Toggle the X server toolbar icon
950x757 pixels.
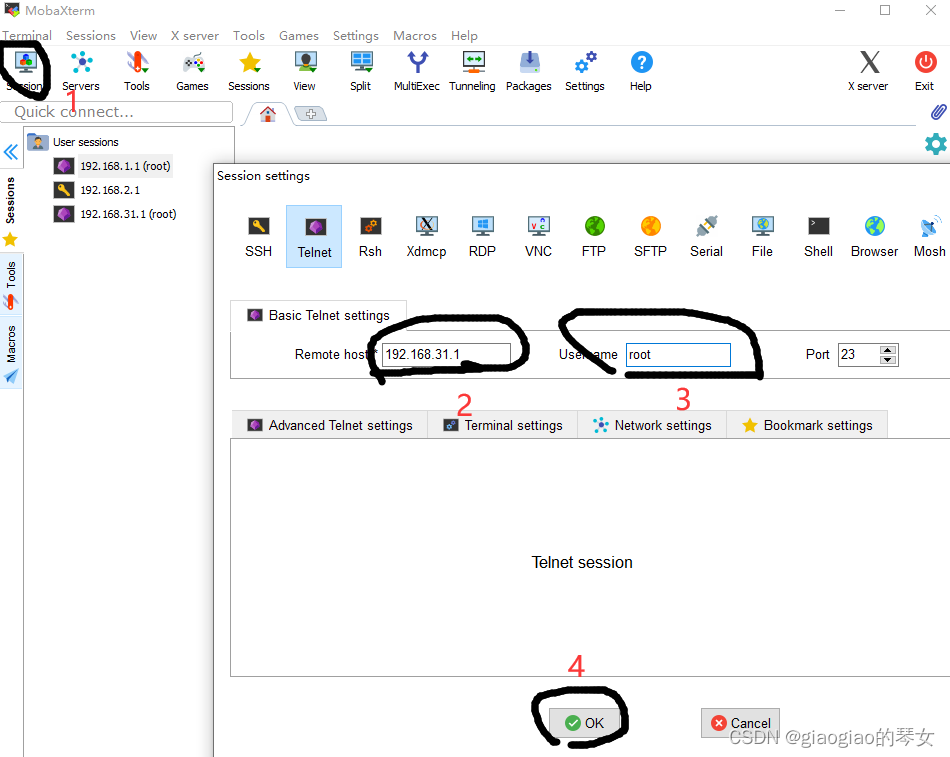869,72
